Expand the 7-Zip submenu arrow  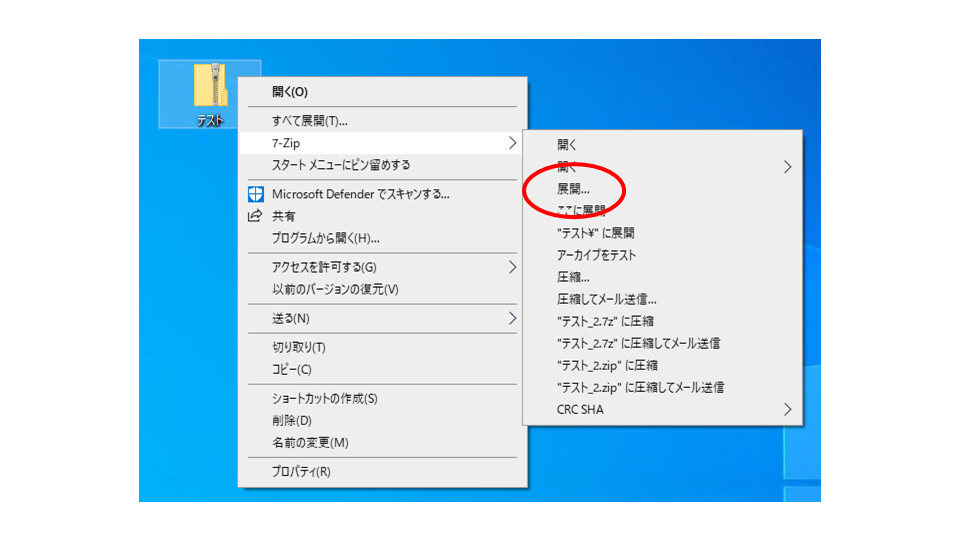(x=512, y=144)
